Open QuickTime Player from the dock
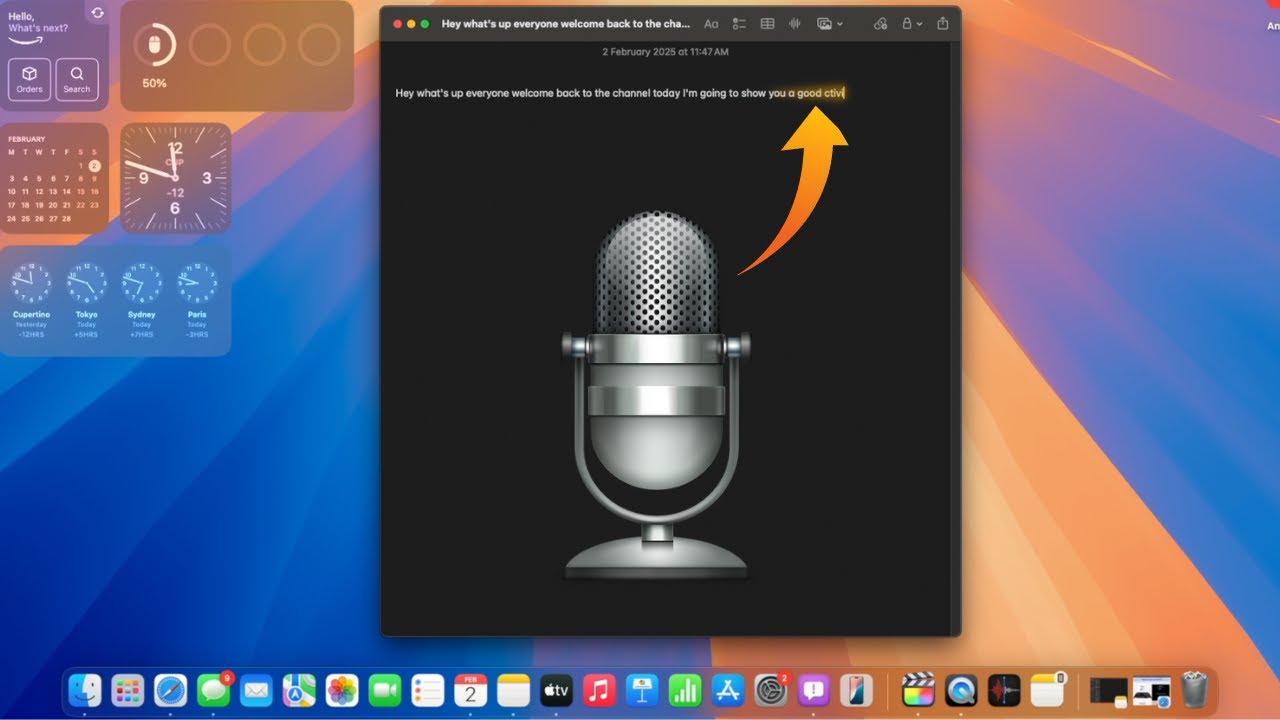Viewport: 1280px width, 720px height. pos(961,690)
